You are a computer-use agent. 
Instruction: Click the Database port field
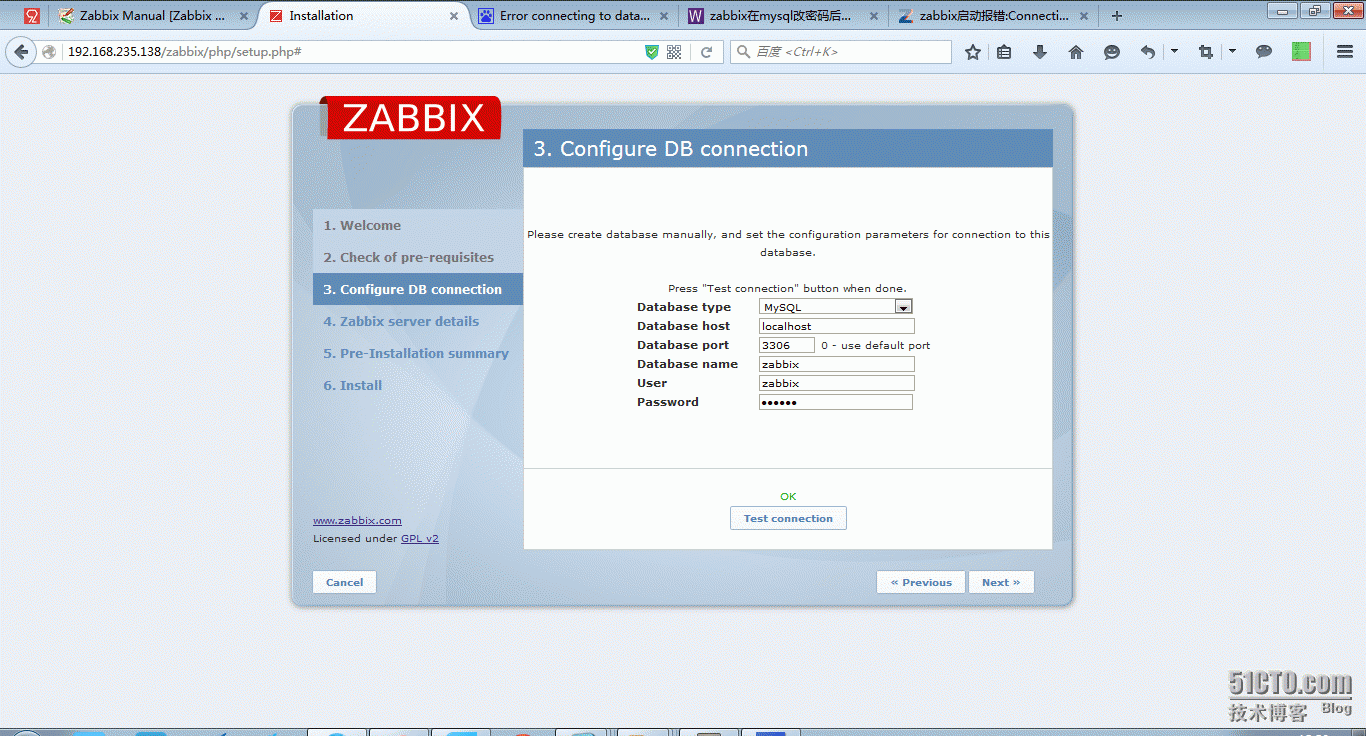point(787,345)
